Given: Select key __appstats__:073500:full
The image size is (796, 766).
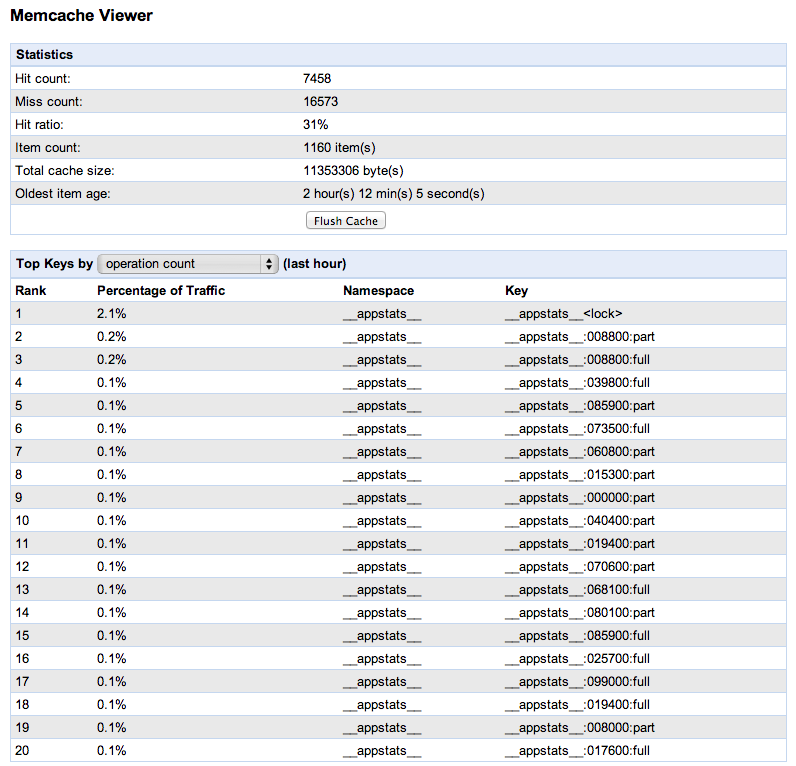Looking at the screenshot, I should [578, 429].
